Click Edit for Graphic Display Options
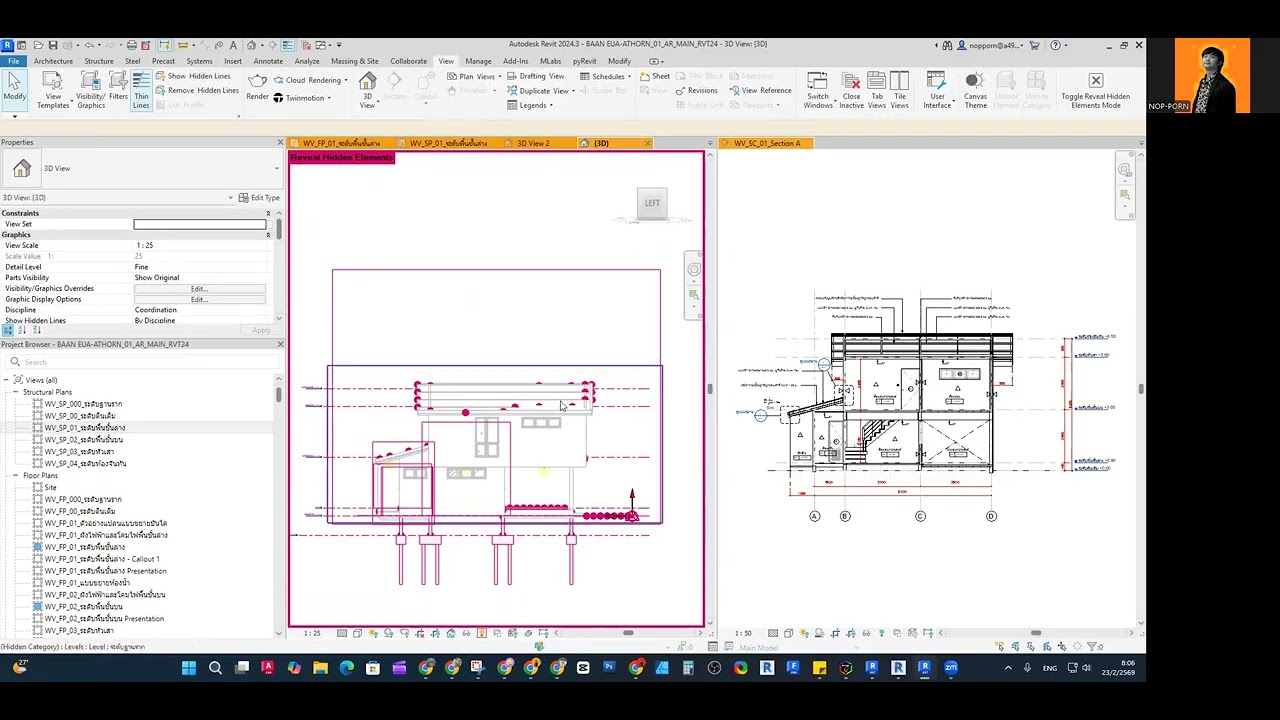Image resolution: width=1280 pixels, height=720 pixels. (200, 299)
